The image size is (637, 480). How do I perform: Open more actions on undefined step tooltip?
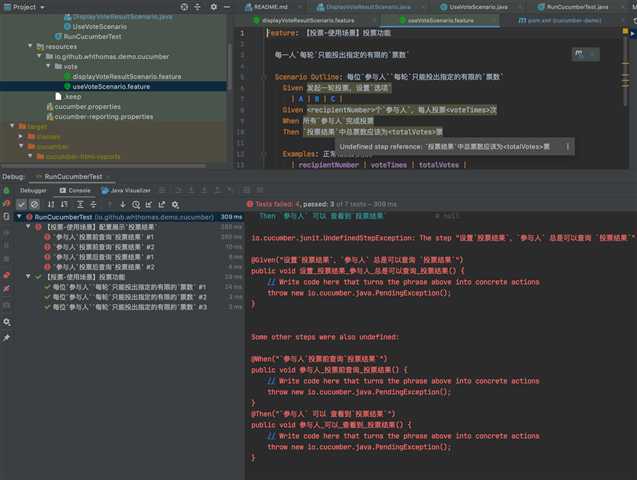click(x=568, y=147)
